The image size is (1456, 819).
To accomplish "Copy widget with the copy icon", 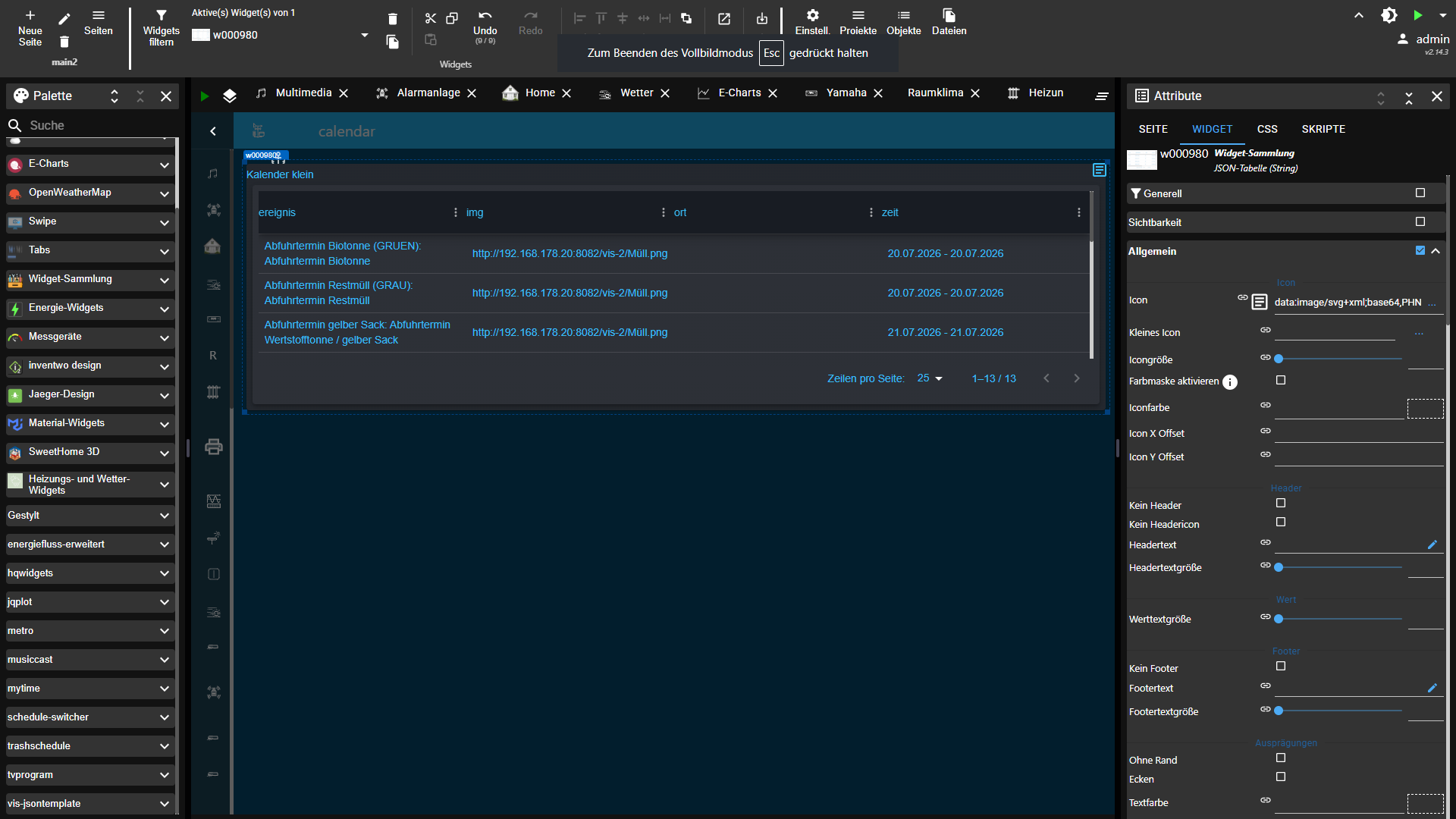I will pyautogui.click(x=452, y=18).
